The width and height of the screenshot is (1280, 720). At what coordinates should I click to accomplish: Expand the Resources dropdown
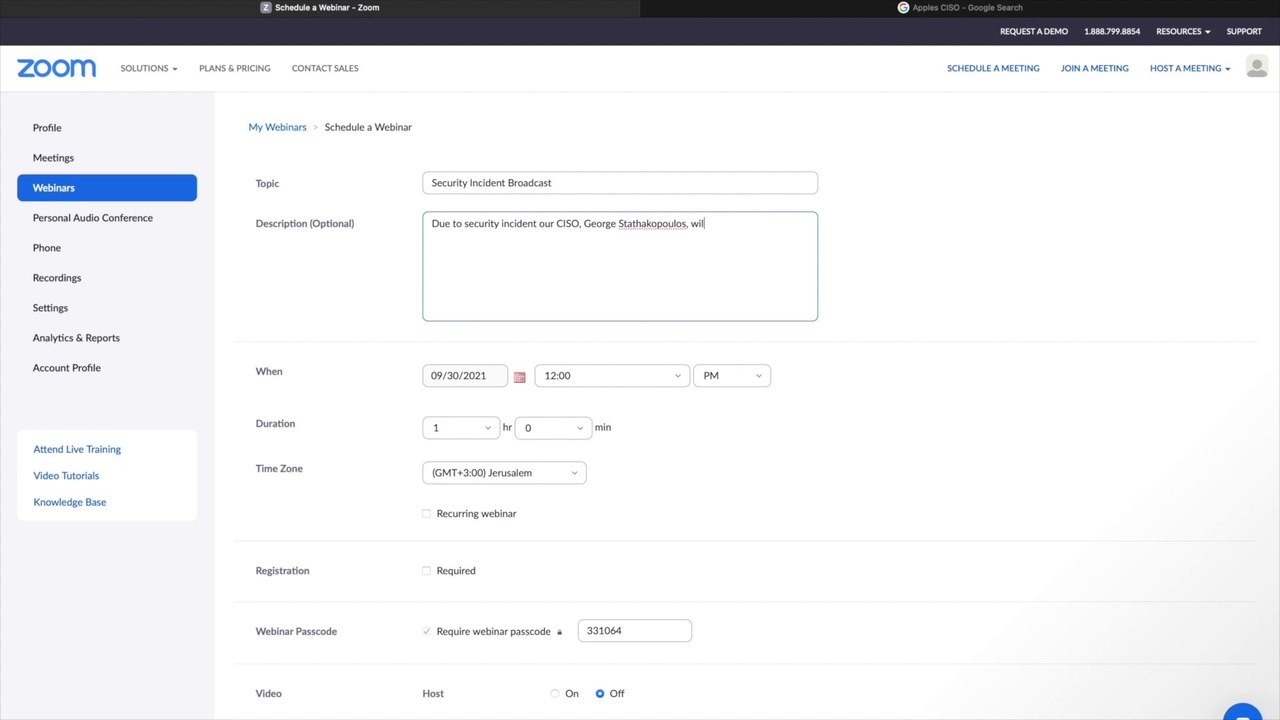point(1183,32)
